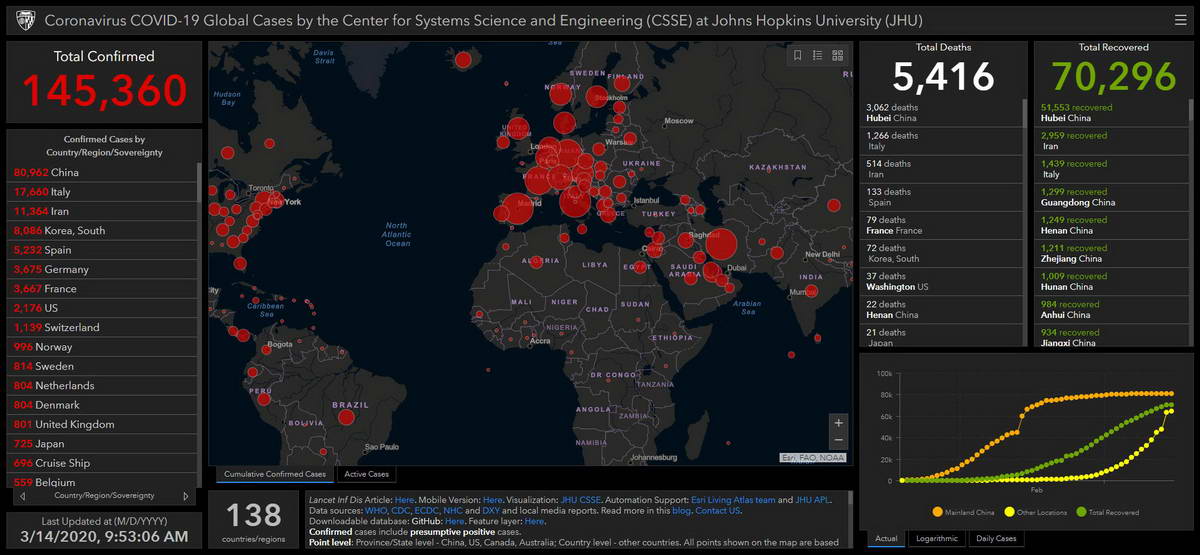Click the Johns Hopkins shield logo
Viewport: 1200px width, 555px height.
tap(25, 20)
